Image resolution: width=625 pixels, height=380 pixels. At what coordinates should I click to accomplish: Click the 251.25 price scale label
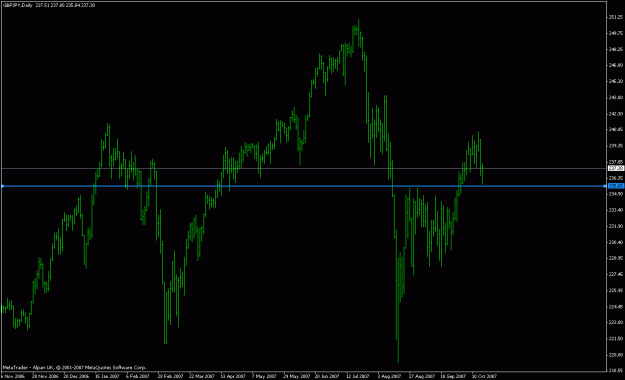pos(616,17)
